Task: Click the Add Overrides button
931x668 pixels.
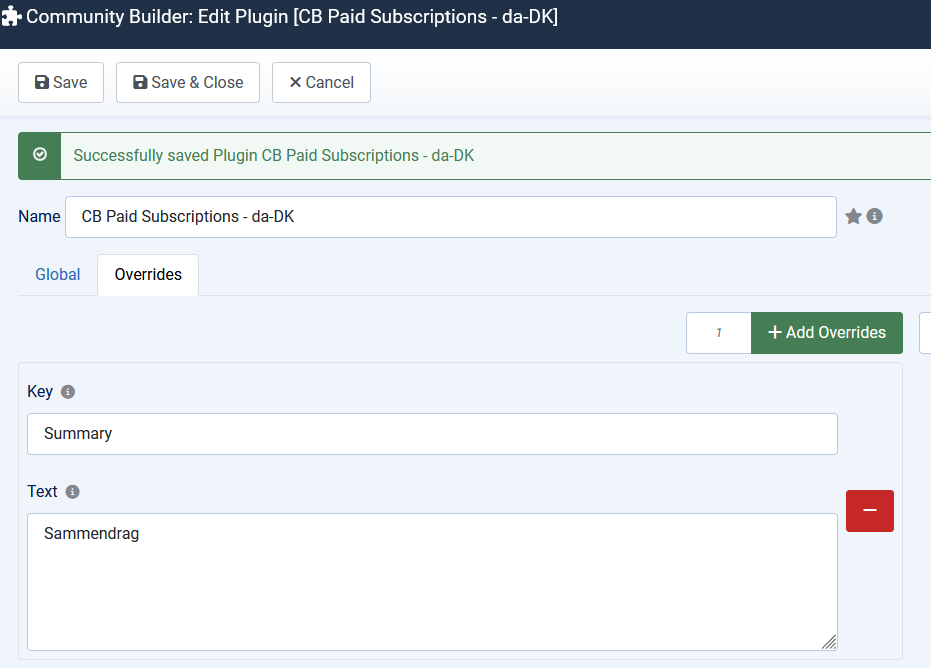Action: pyautogui.click(x=827, y=333)
